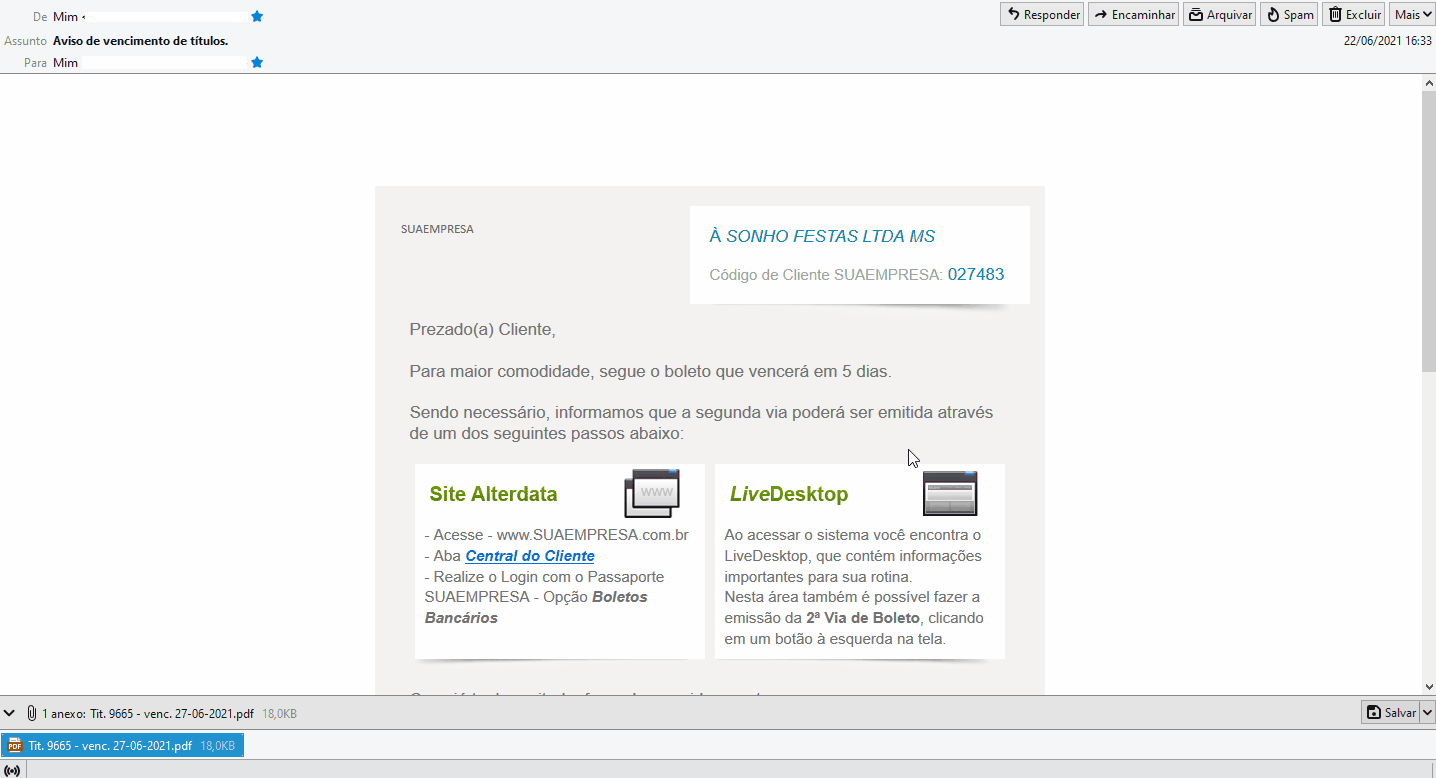Viewport: 1436px width, 778px height.
Task: Click the www.SUAEMPRESA.com.br address text
Action: pyautogui.click(x=593, y=535)
